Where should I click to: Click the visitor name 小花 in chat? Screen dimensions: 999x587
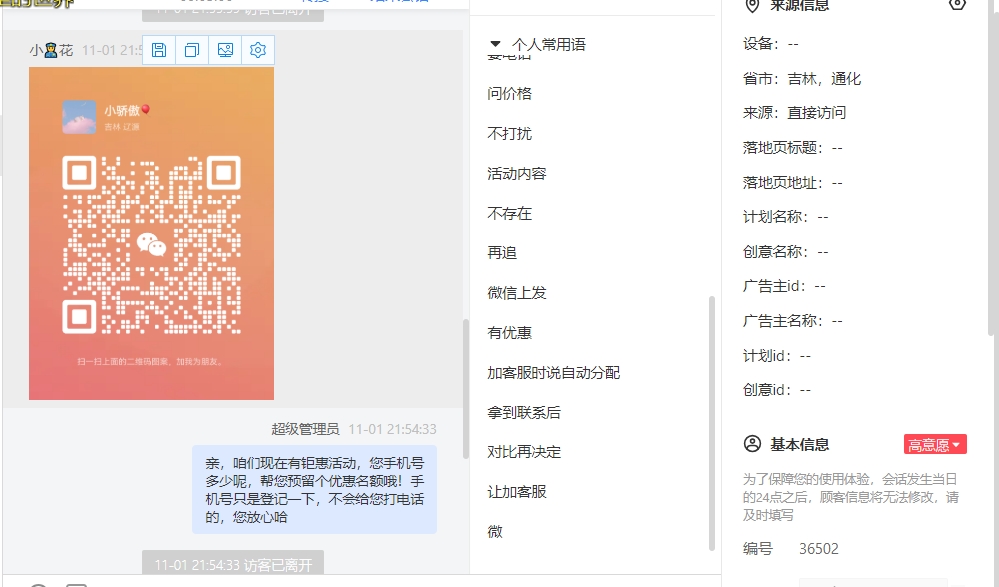[52, 50]
